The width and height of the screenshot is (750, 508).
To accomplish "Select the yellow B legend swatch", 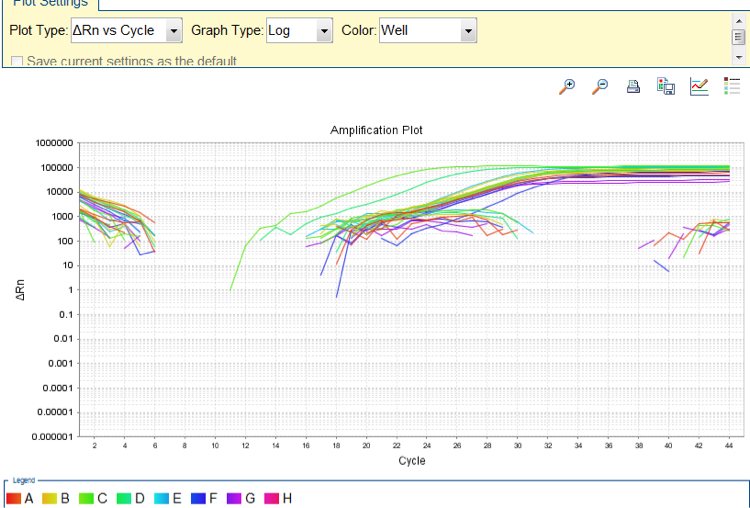I will click(x=50, y=498).
